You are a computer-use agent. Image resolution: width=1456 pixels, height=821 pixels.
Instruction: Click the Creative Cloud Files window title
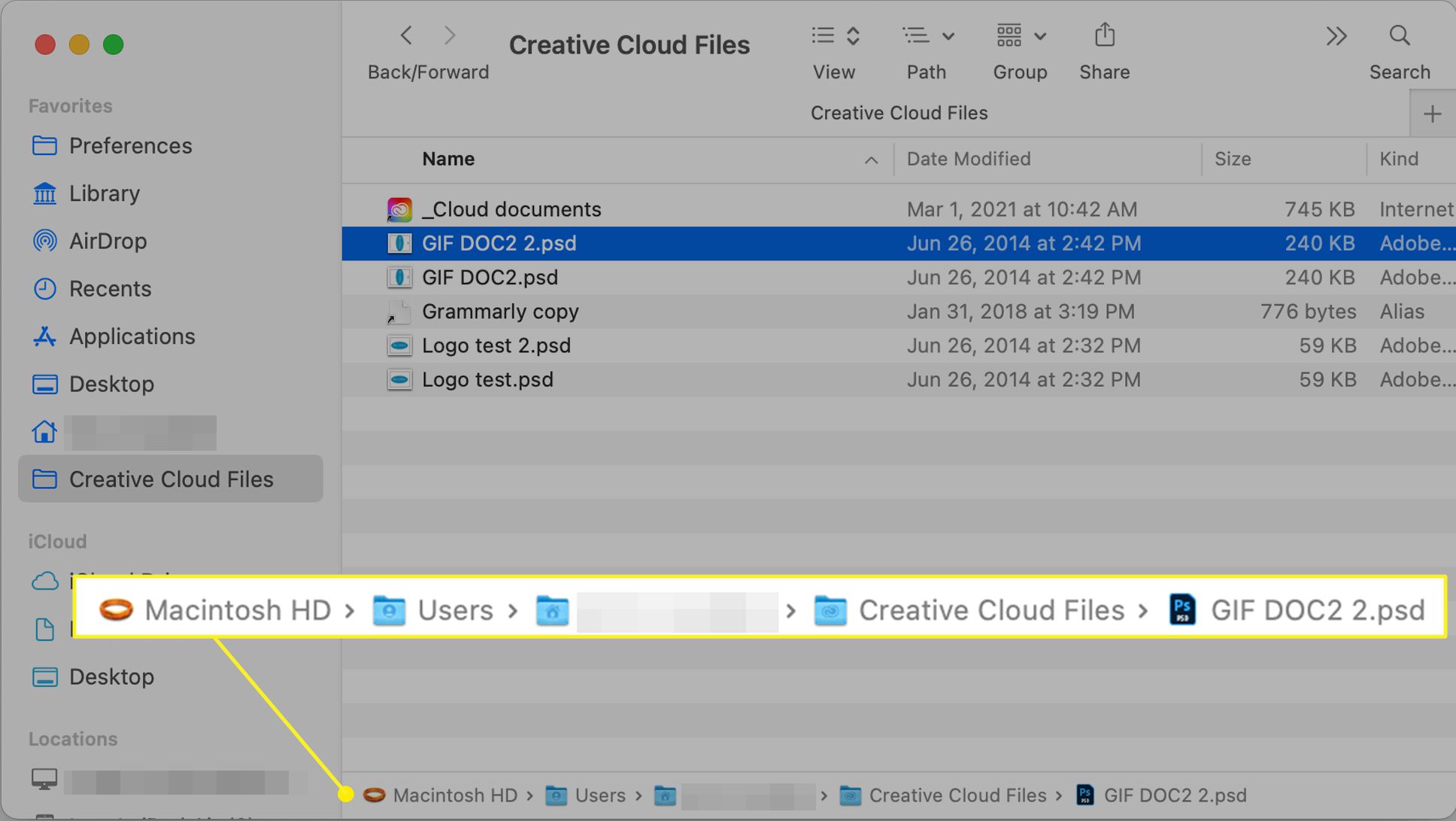coord(629,45)
